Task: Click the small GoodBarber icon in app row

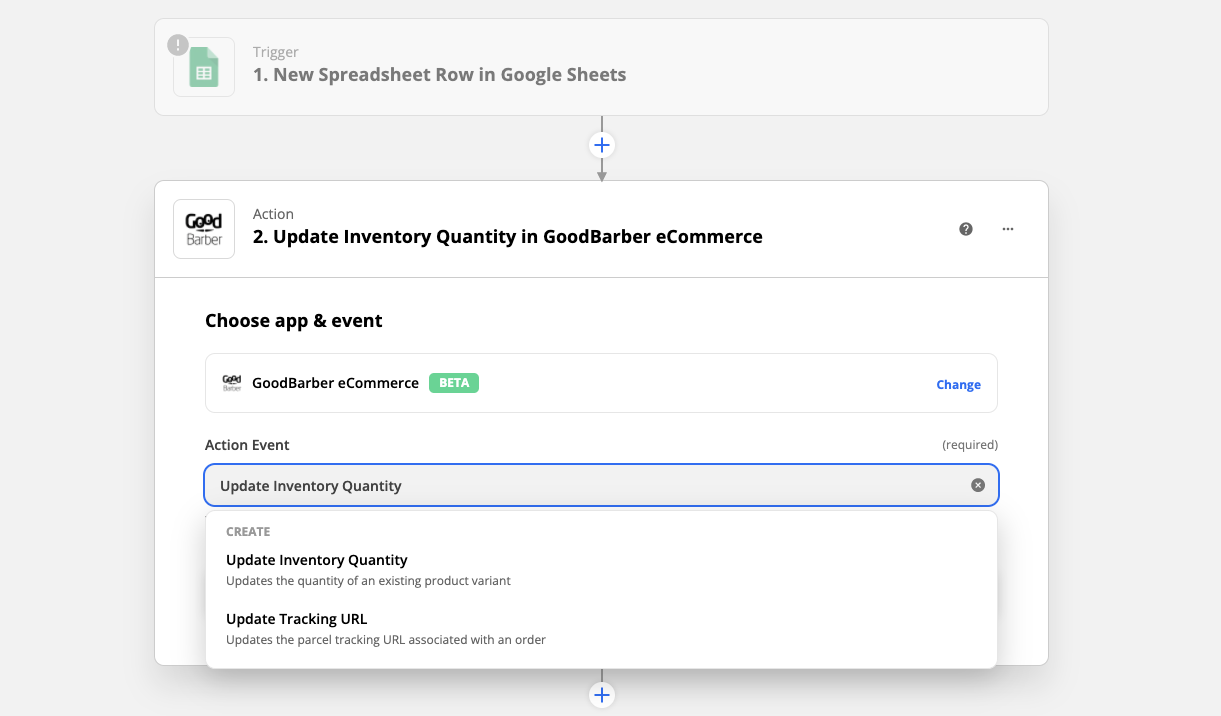Action: point(231,383)
